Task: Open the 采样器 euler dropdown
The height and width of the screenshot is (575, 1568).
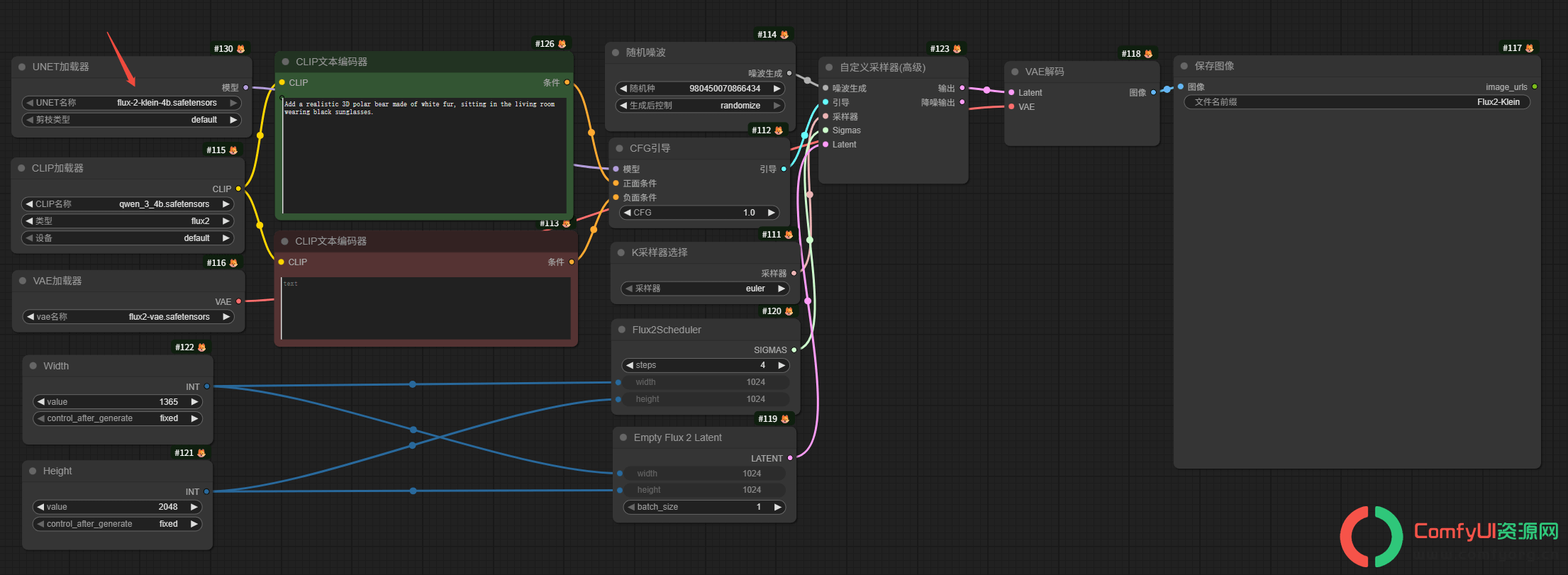Action: coord(706,289)
